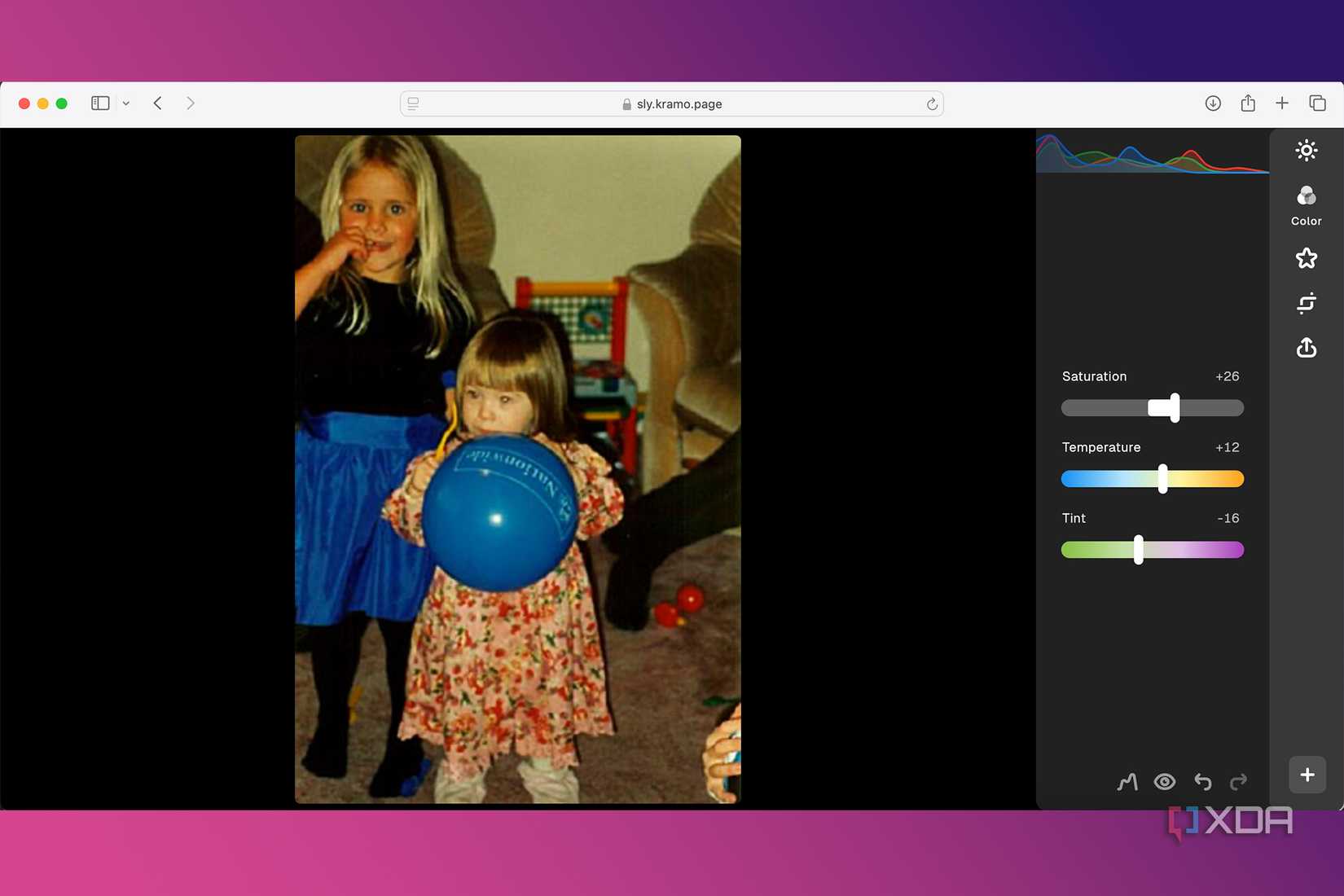
Task: Redo the last adjustment
Action: [x=1239, y=781]
